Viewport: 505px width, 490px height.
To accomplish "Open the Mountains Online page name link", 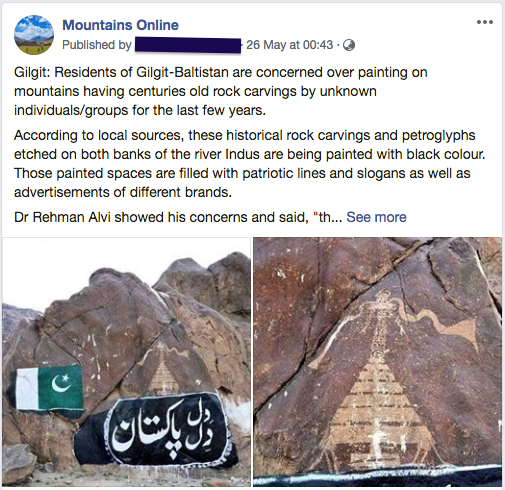I will point(120,25).
